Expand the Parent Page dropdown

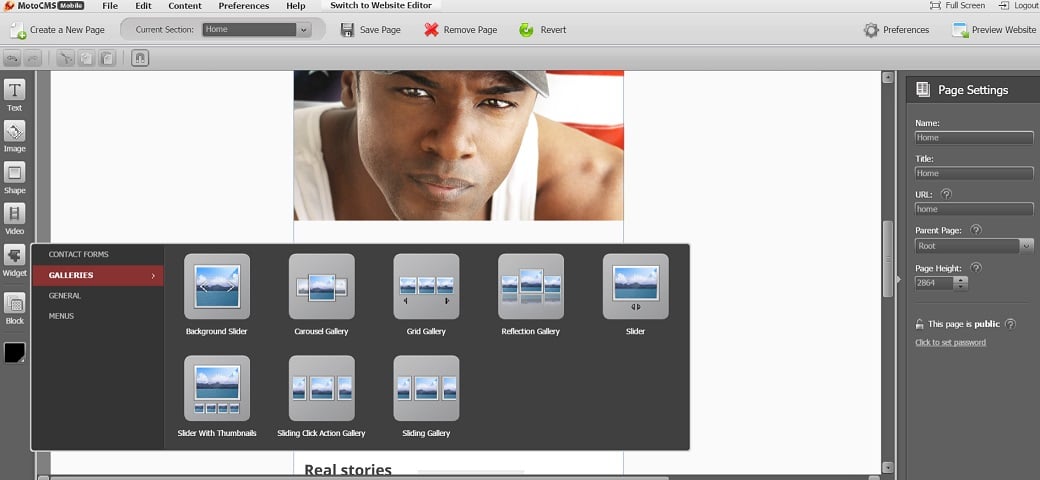[973, 245]
